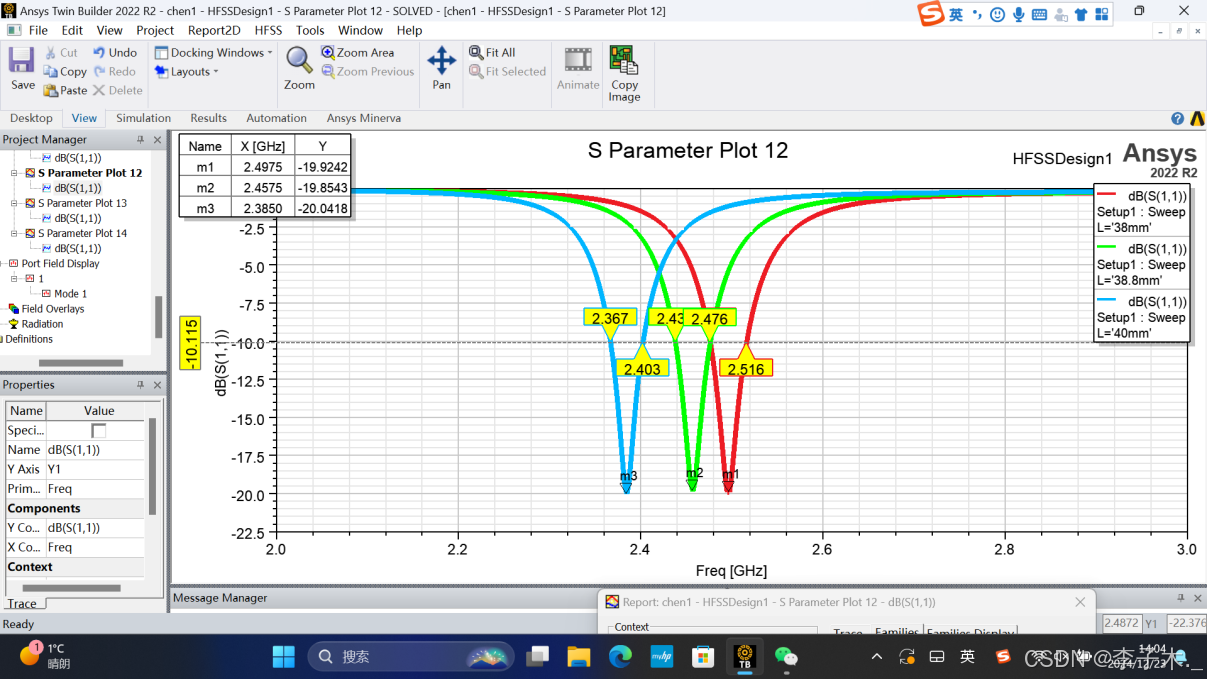Click the Ansys logo icon beside Help

[x=1196, y=119]
